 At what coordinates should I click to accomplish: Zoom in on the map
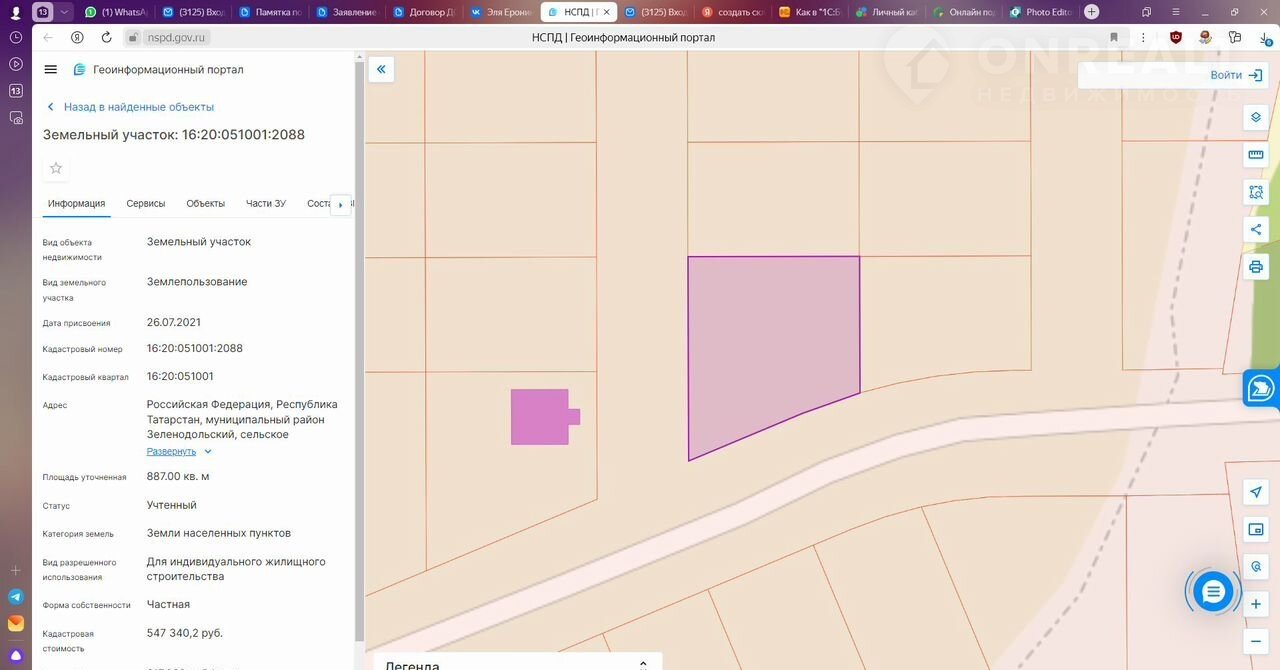tap(1256, 604)
